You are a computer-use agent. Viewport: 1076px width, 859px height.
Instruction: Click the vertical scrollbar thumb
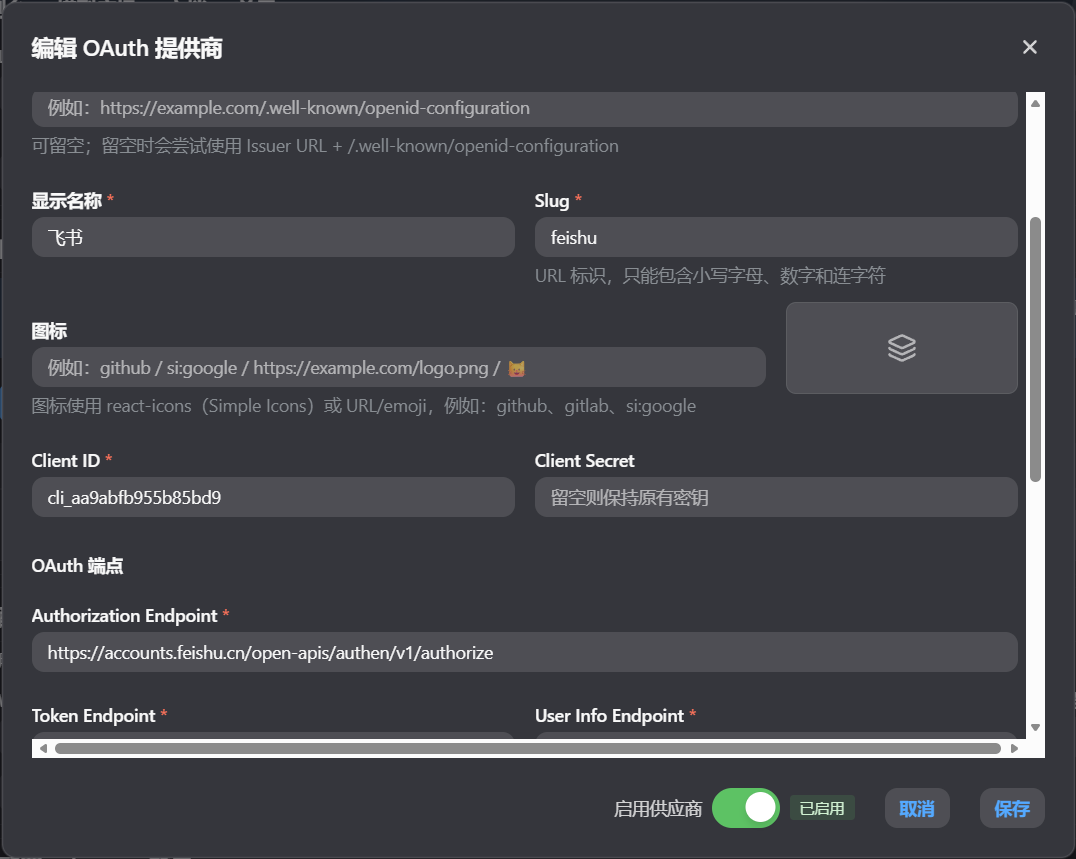(x=1036, y=350)
